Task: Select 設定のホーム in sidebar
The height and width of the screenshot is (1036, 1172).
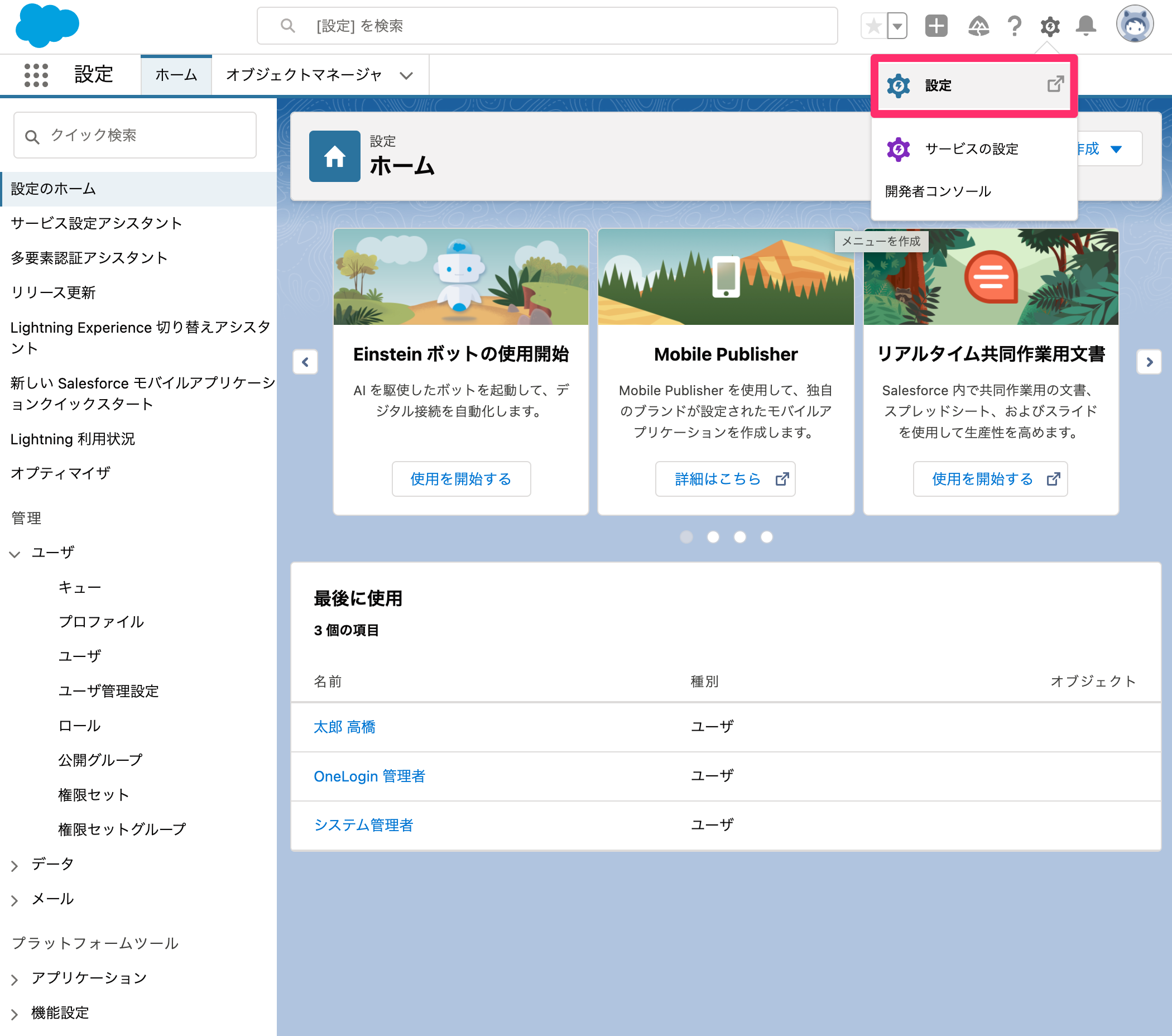Action: (x=139, y=189)
